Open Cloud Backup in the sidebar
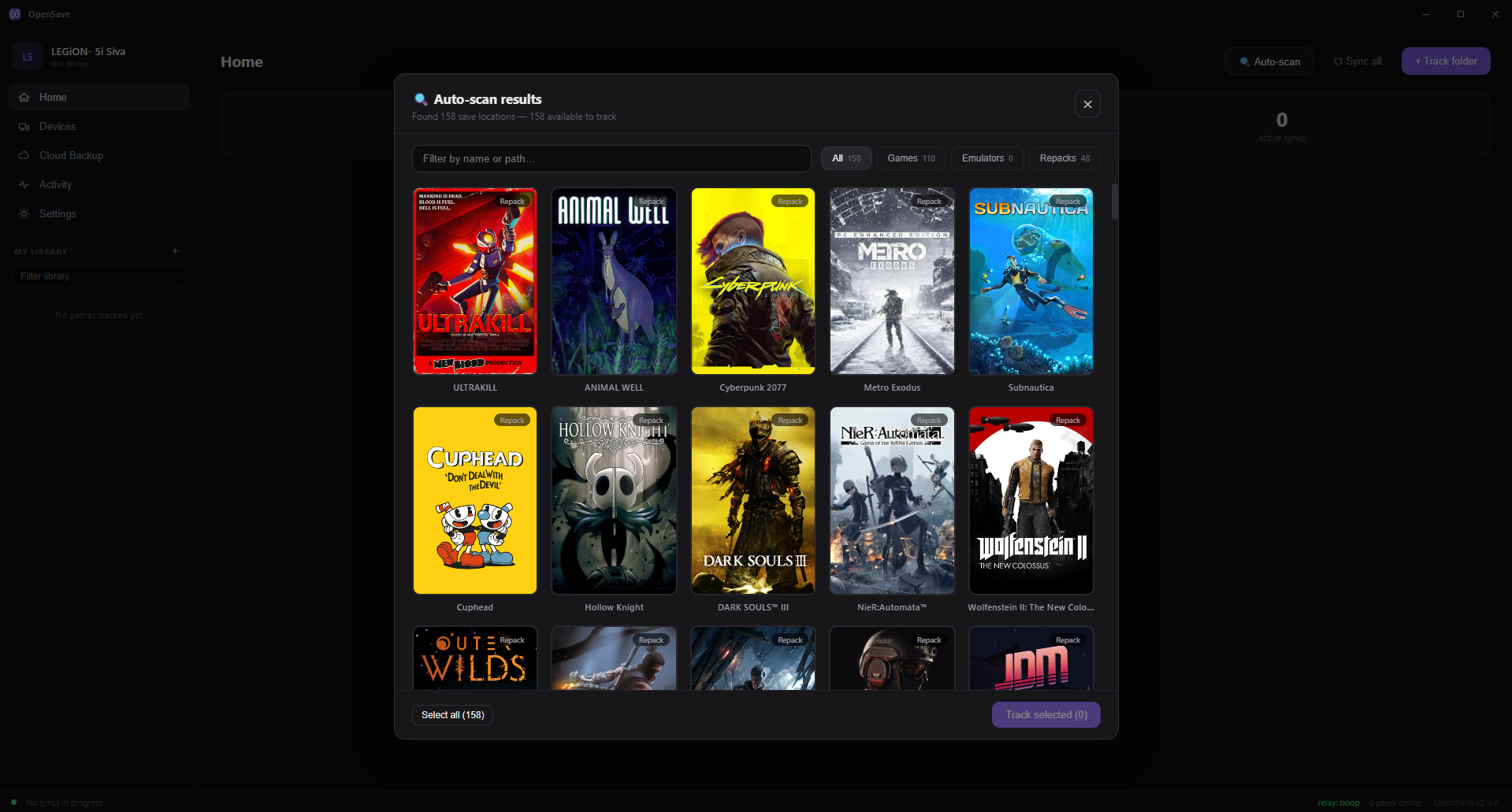Viewport: 1512px width, 812px height. click(x=98, y=156)
